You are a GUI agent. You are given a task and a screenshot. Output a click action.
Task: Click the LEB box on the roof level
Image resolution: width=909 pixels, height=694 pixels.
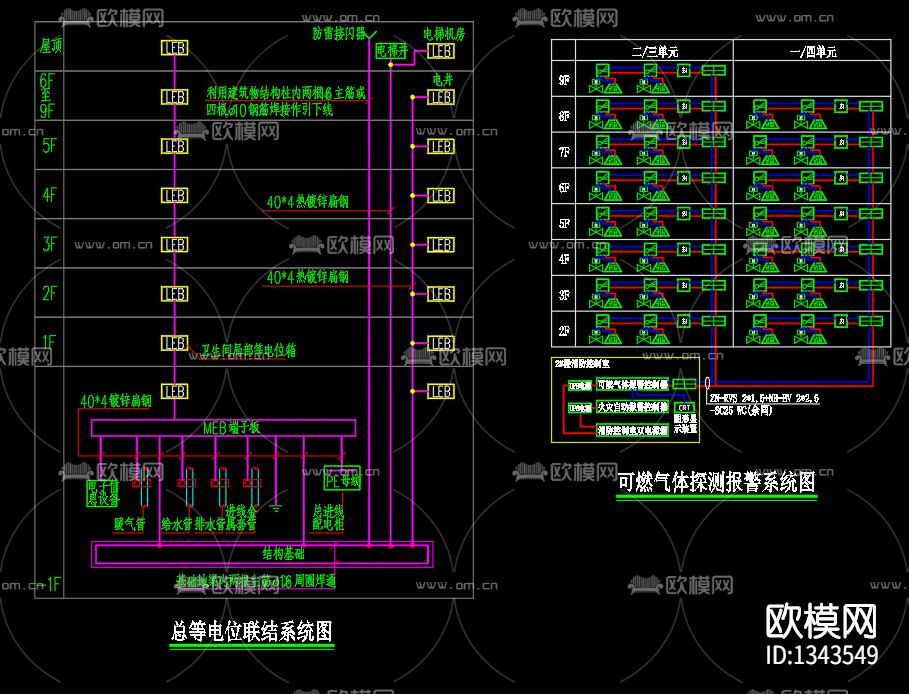click(175, 48)
